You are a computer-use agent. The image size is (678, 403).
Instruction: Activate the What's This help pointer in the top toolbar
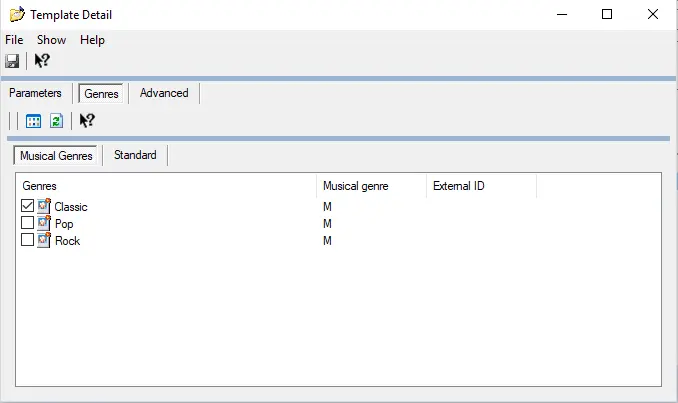[42, 61]
